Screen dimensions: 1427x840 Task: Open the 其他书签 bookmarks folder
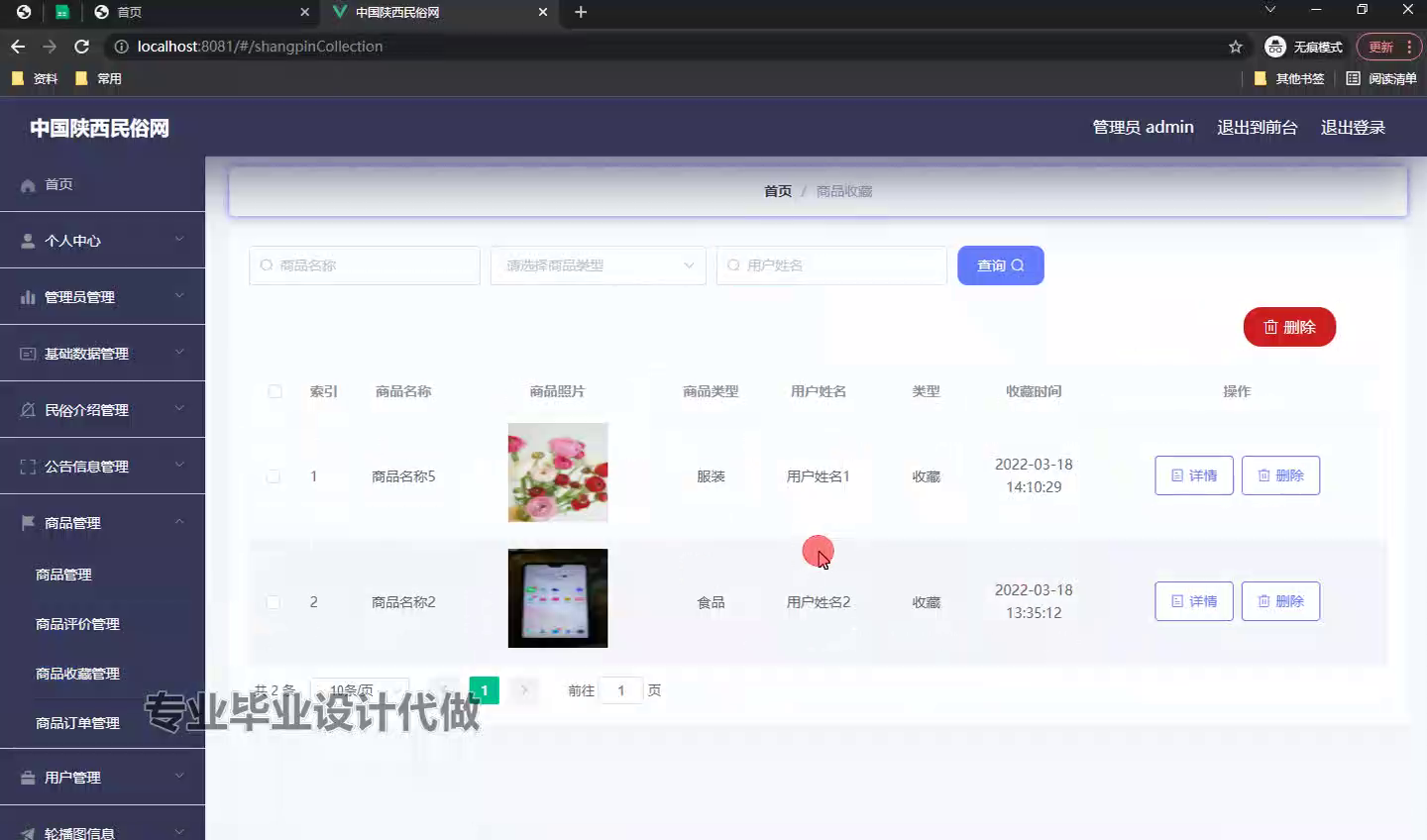coord(1289,78)
